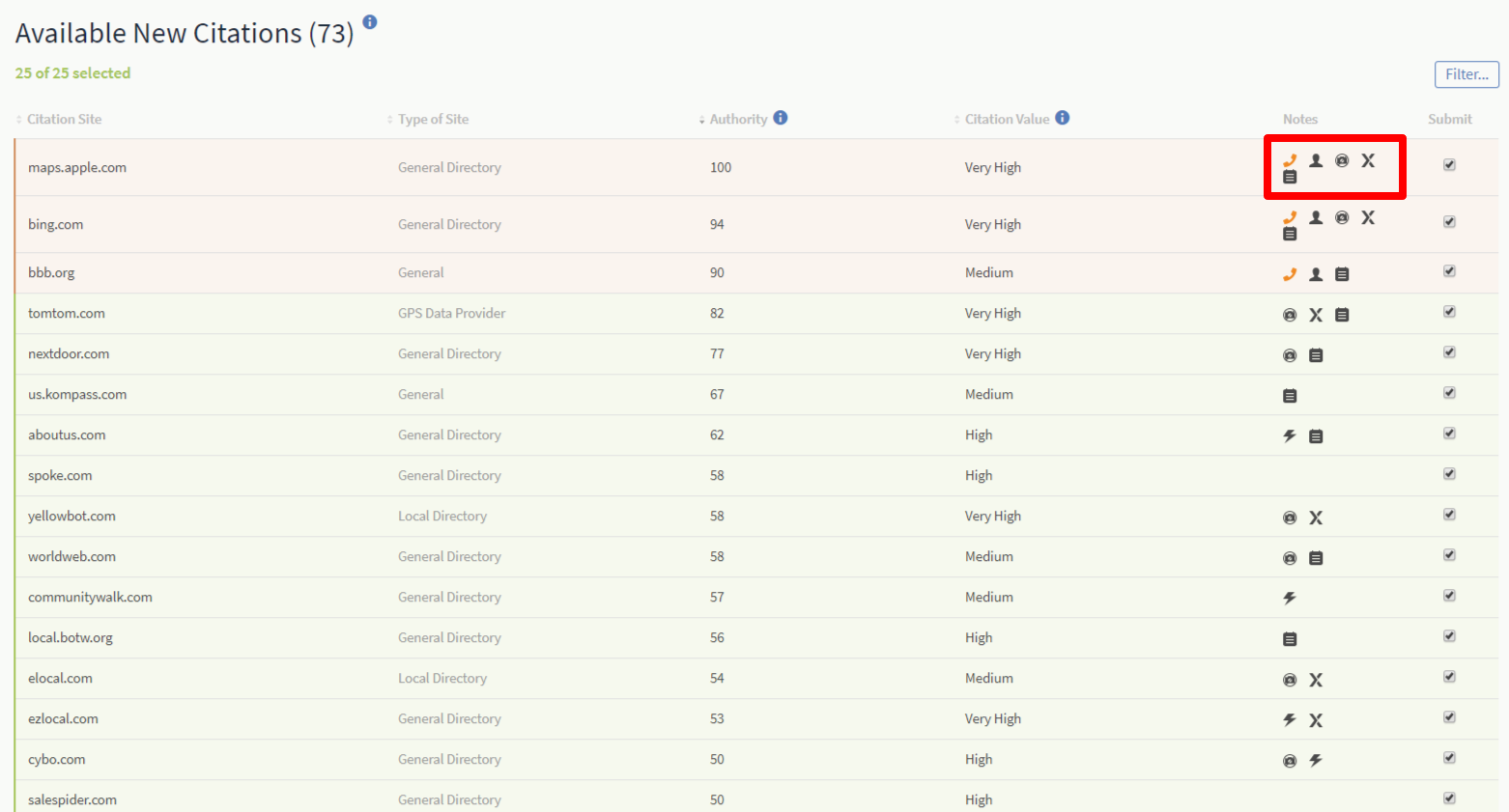Click the phone icon in maps.apple.com row

click(1290, 160)
